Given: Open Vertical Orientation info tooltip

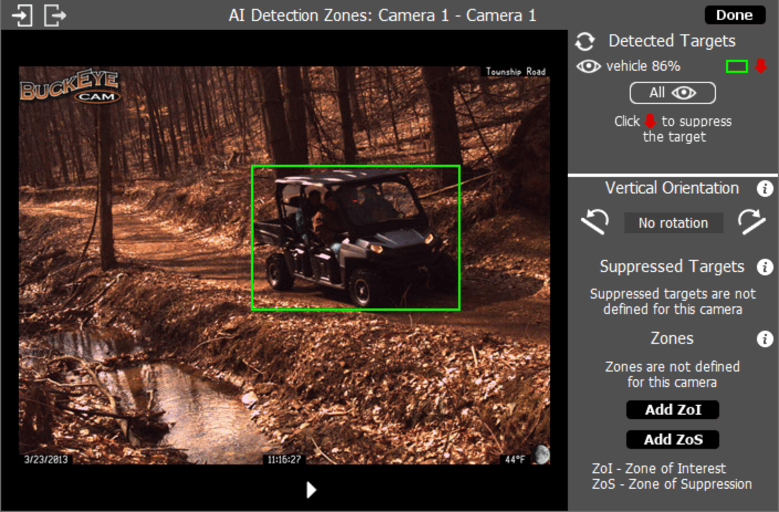Looking at the screenshot, I should coord(765,188).
